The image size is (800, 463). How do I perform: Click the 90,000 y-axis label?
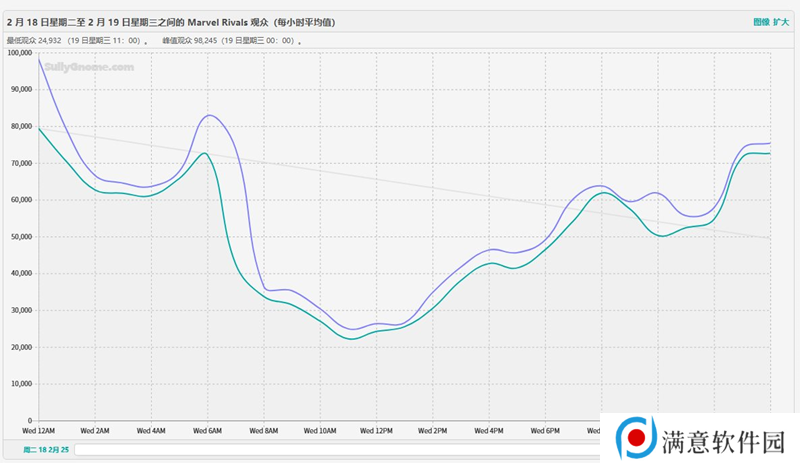21,89
